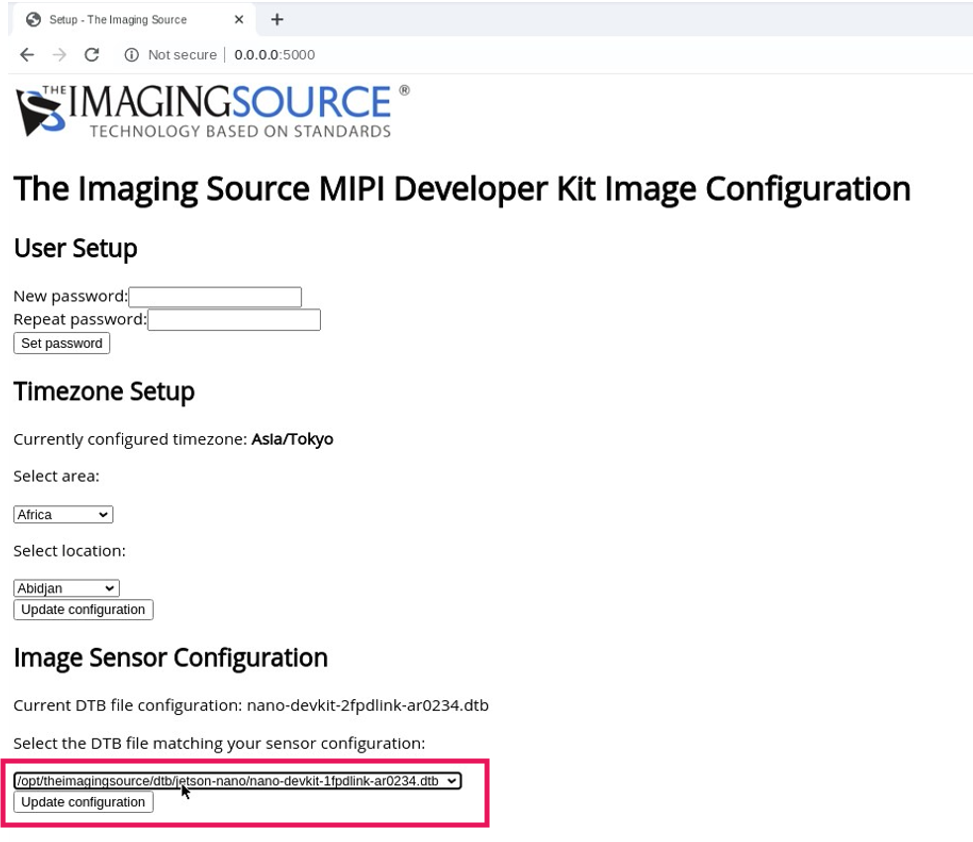Click the Not secure label

[182, 55]
